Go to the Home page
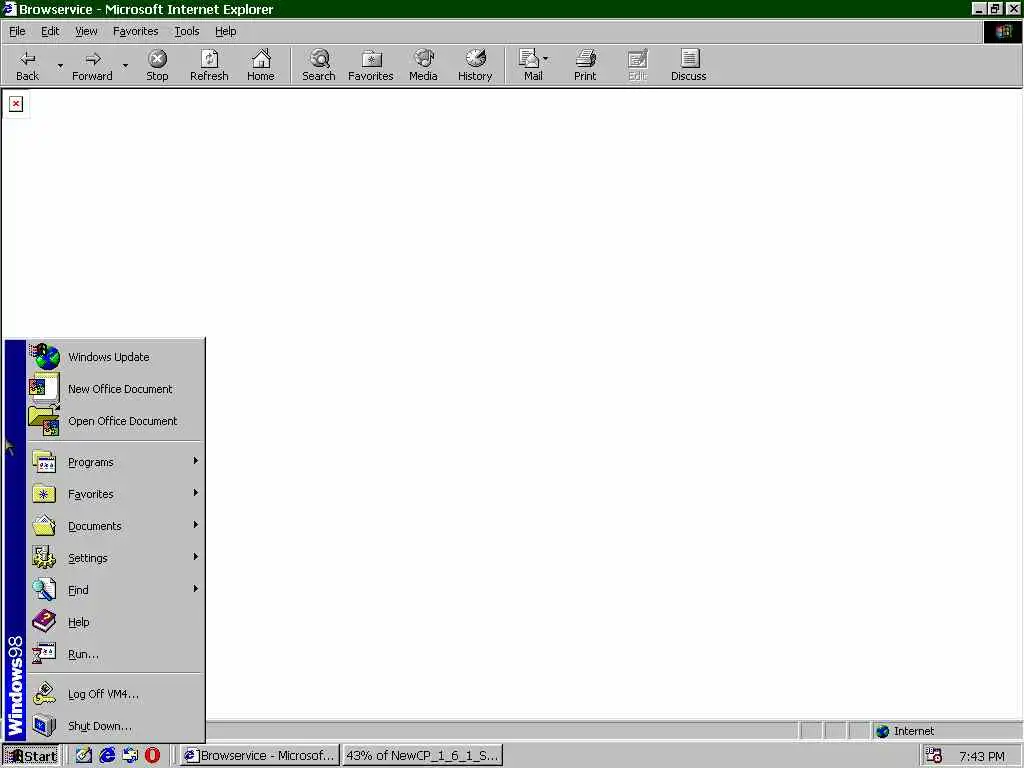Image resolution: width=1024 pixels, height=768 pixels. 261,65
